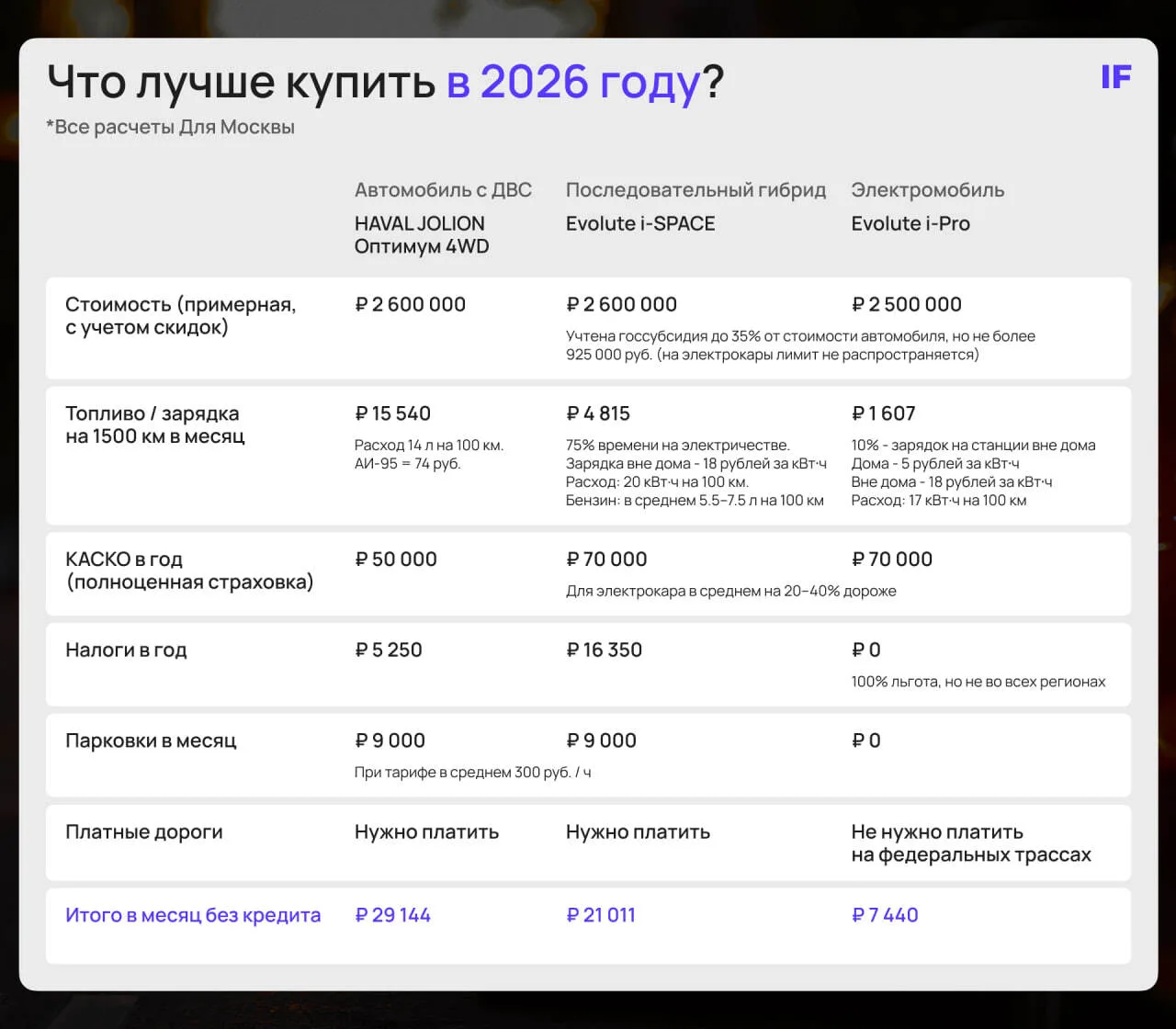The height and width of the screenshot is (1029, 1176).
Task: Click note 'АИ-95 = 74 руб.'
Action: click(x=408, y=464)
